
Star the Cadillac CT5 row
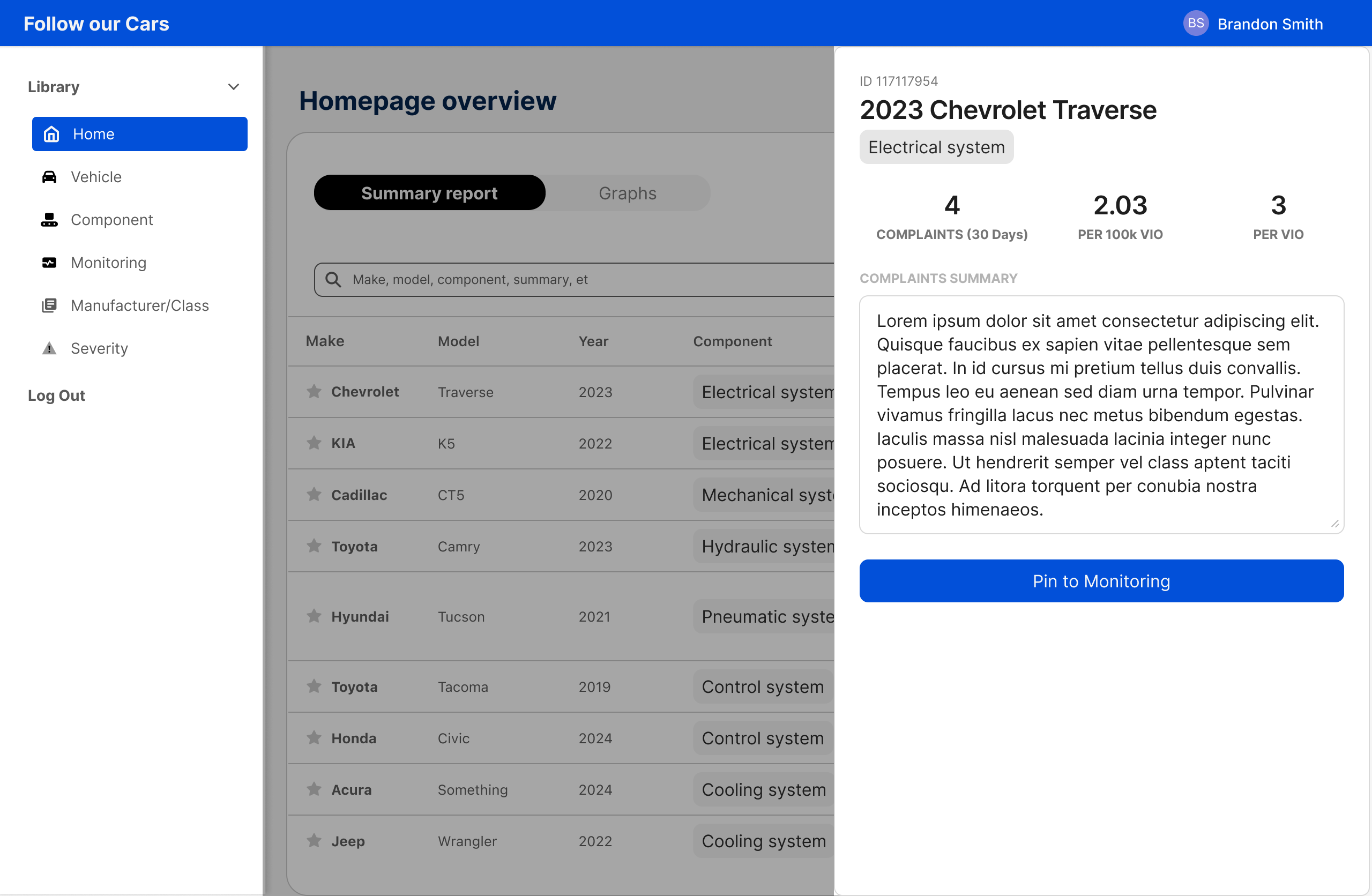pyautogui.click(x=314, y=495)
